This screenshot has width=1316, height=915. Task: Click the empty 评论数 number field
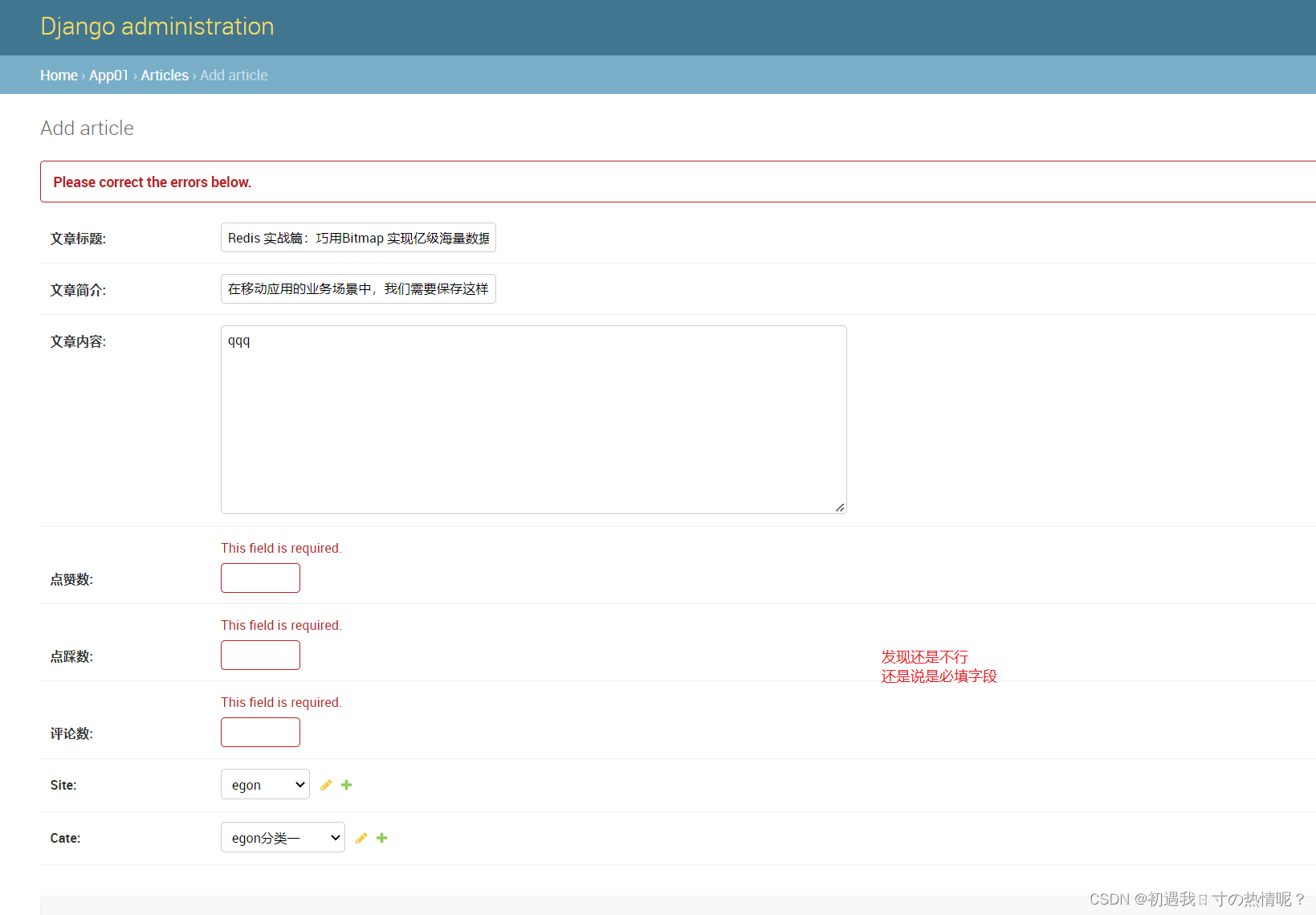(x=260, y=733)
